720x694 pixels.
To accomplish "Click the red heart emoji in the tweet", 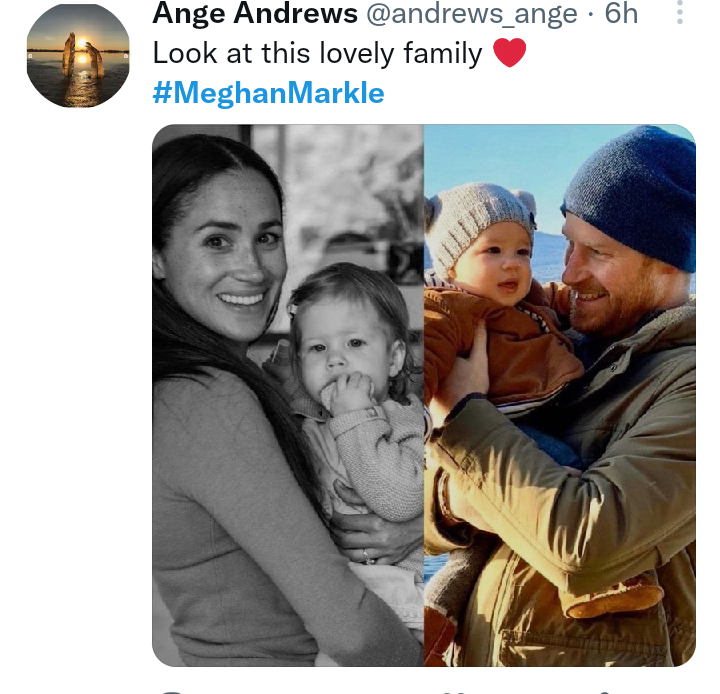I will pyautogui.click(x=510, y=53).
